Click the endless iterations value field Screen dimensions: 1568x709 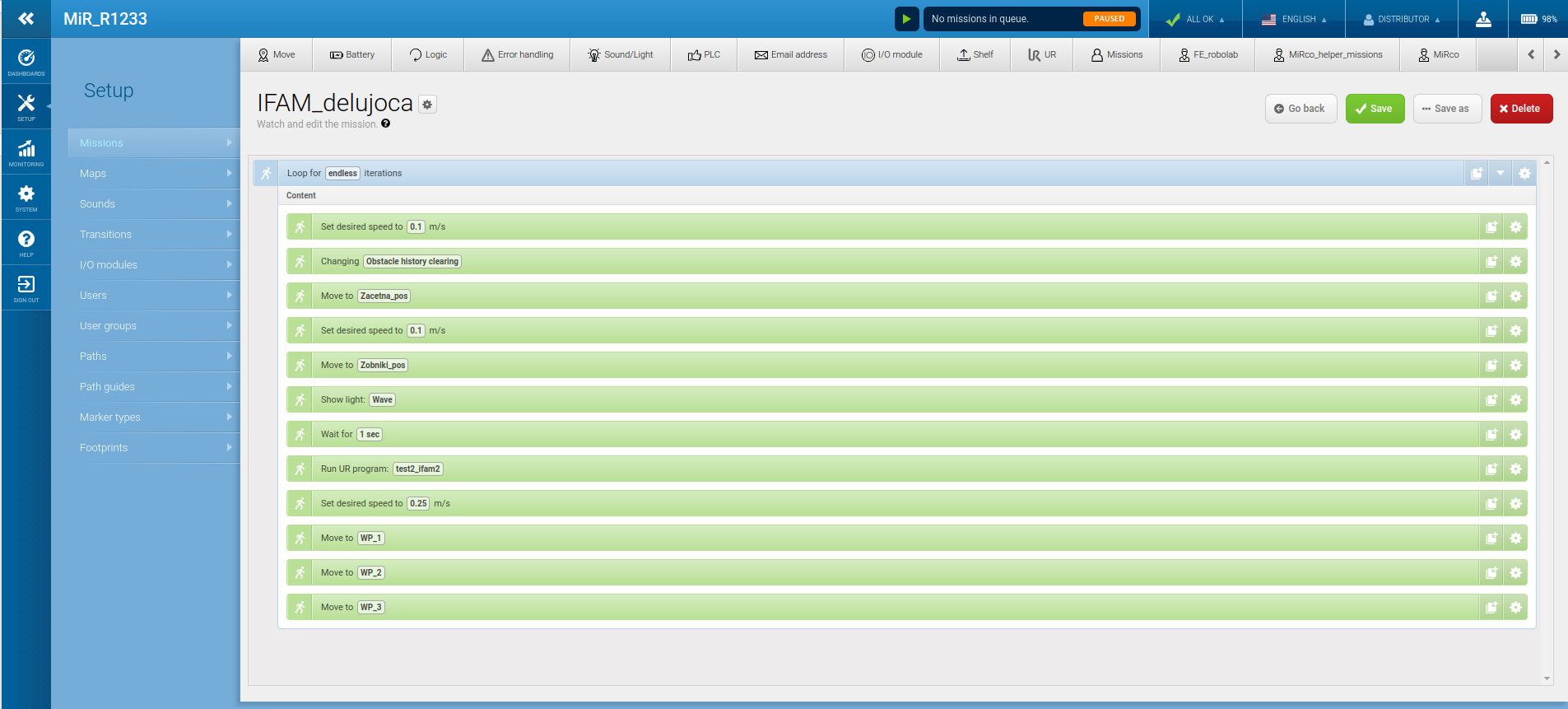point(342,173)
